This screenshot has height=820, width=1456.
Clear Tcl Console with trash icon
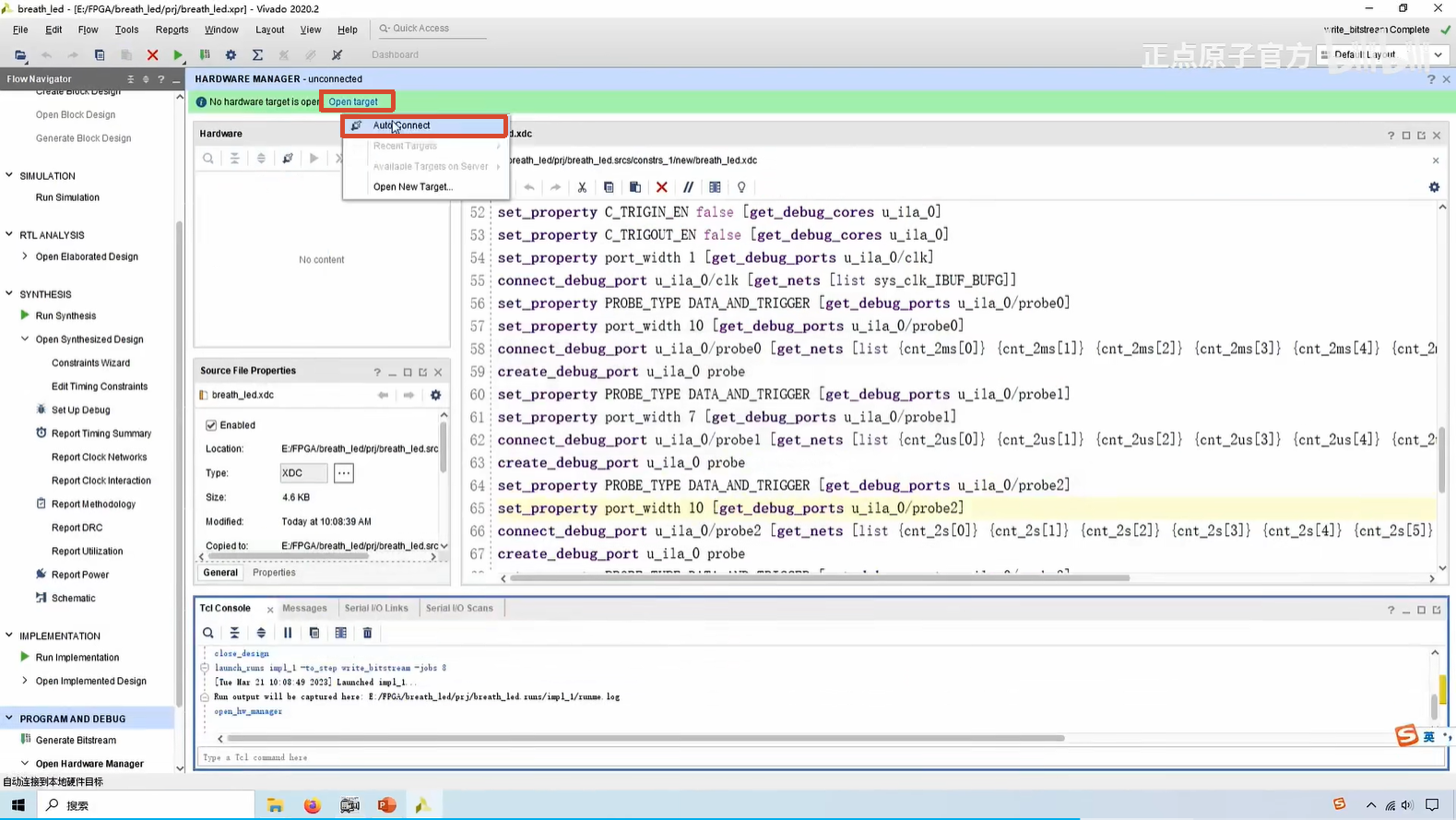tap(367, 633)
